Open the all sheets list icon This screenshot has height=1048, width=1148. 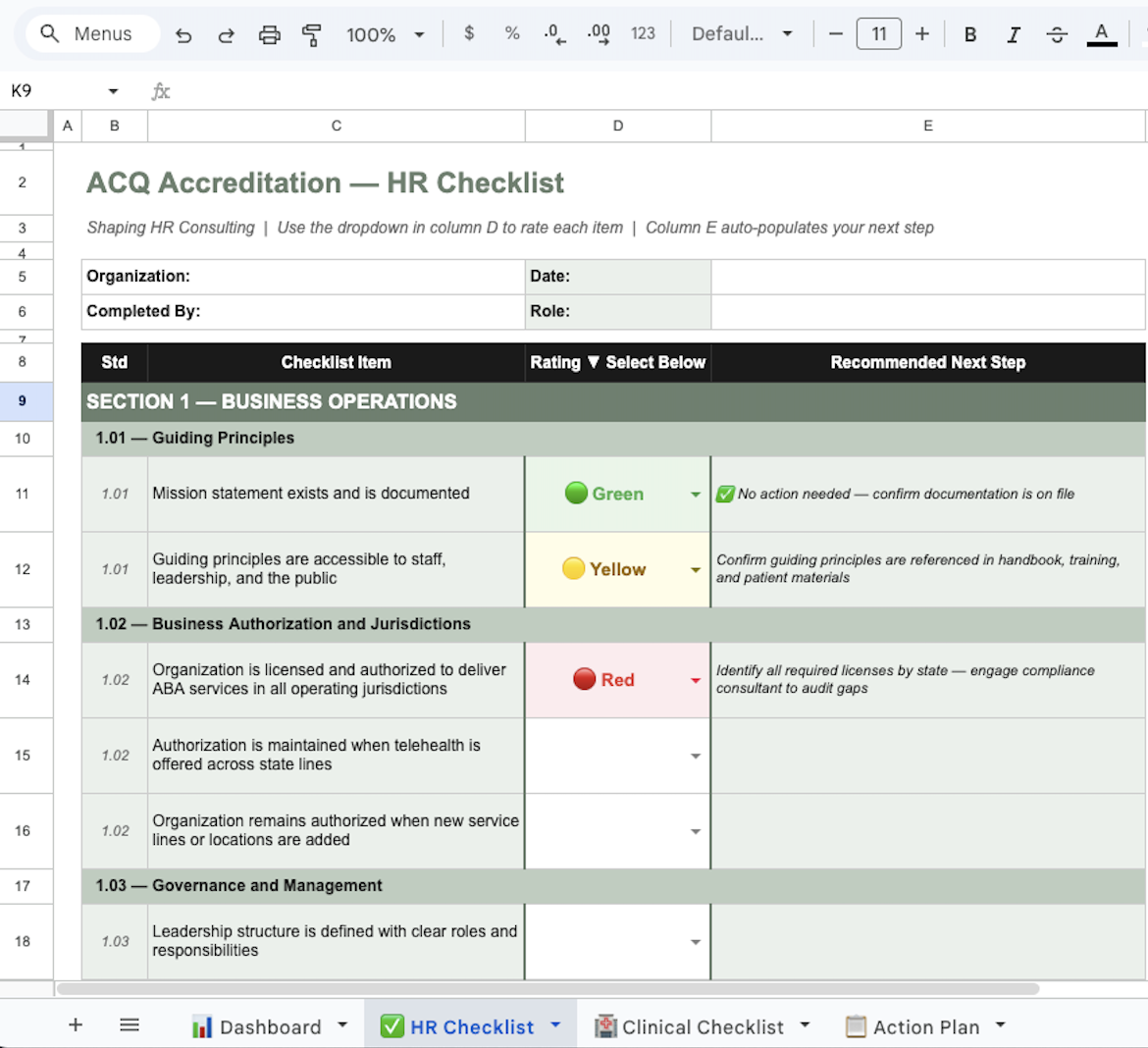[x=130, y=1024]
